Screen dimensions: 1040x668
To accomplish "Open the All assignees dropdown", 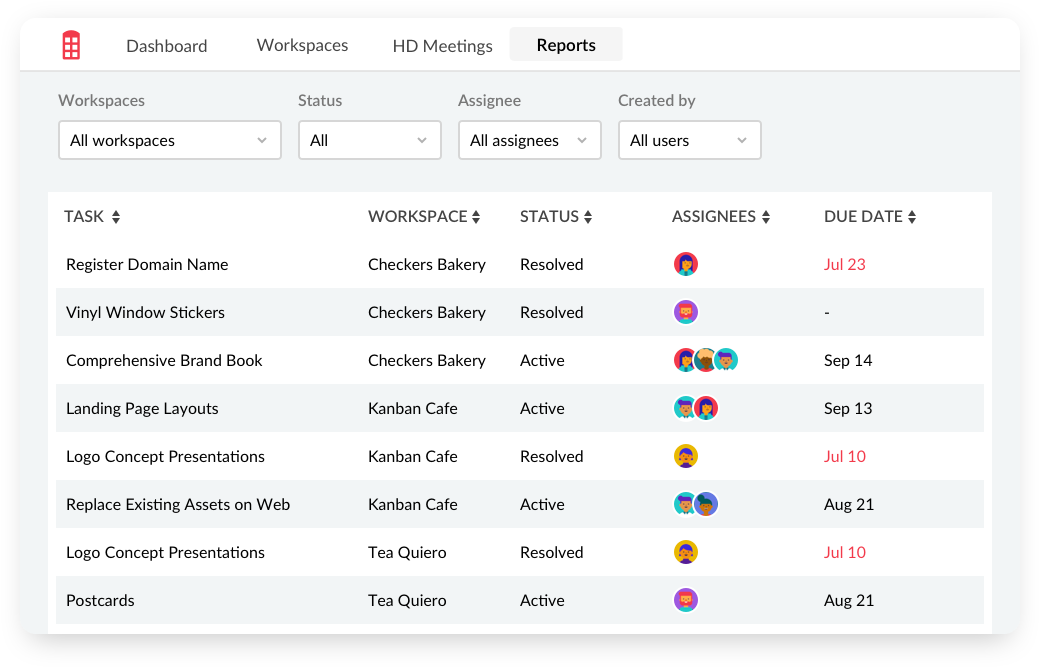I will tap(530, 140).
